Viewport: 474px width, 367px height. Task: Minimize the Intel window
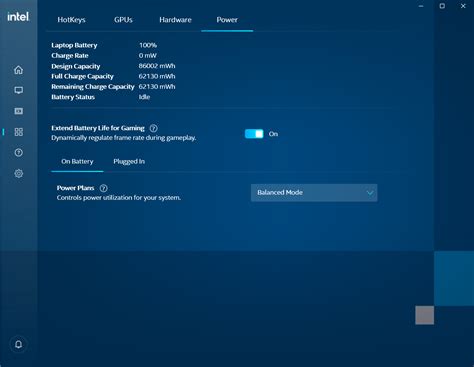[421, 6]
